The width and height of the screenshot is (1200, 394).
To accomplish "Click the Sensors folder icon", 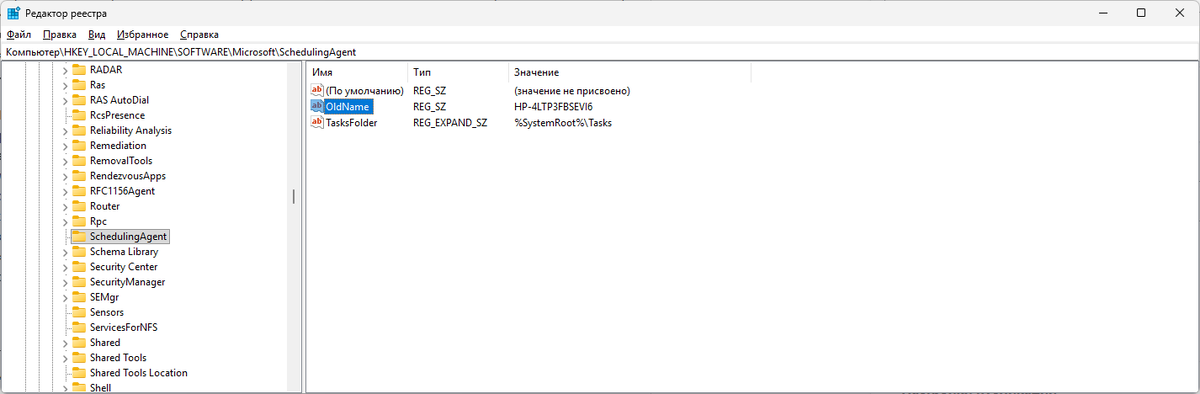I will 79,312.
